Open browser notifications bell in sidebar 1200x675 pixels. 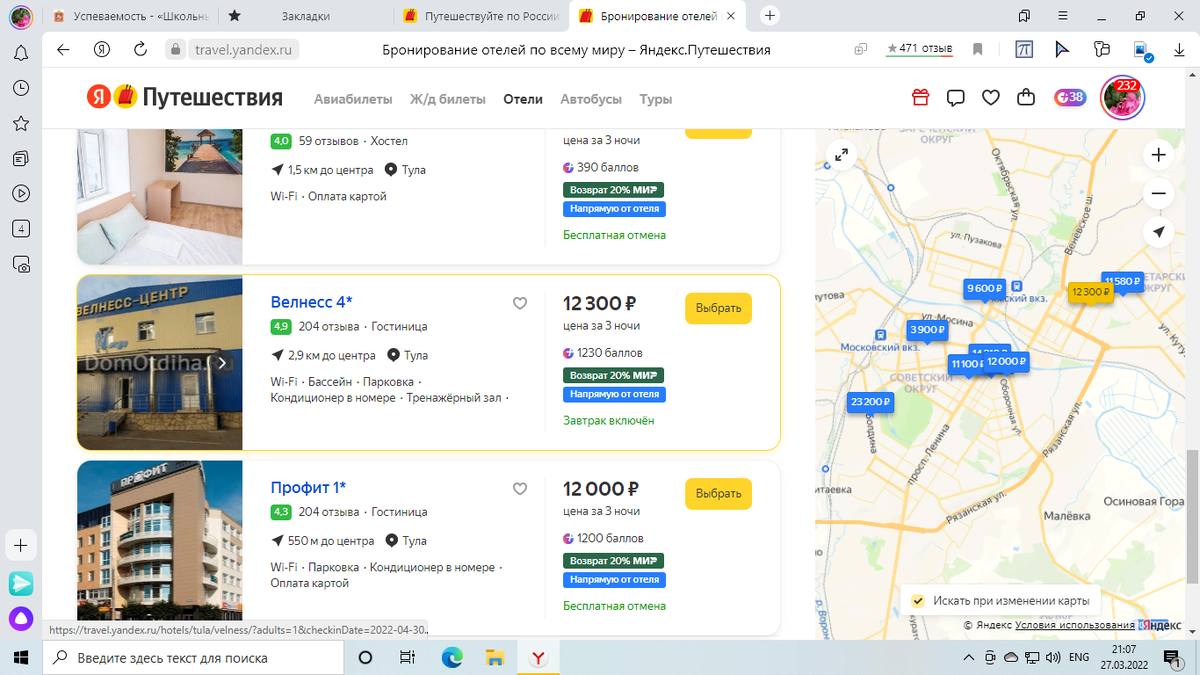tap(21, 53)
